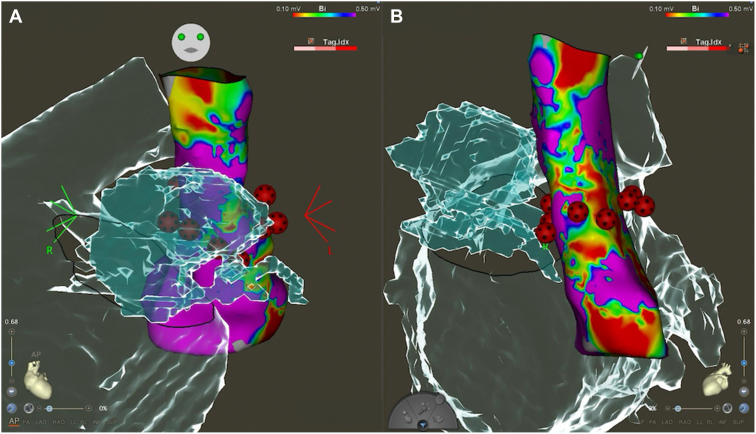Click panel A's Tag.Idx red gradient bar
This screenshot has height=434, width=756.
[325, 48]
